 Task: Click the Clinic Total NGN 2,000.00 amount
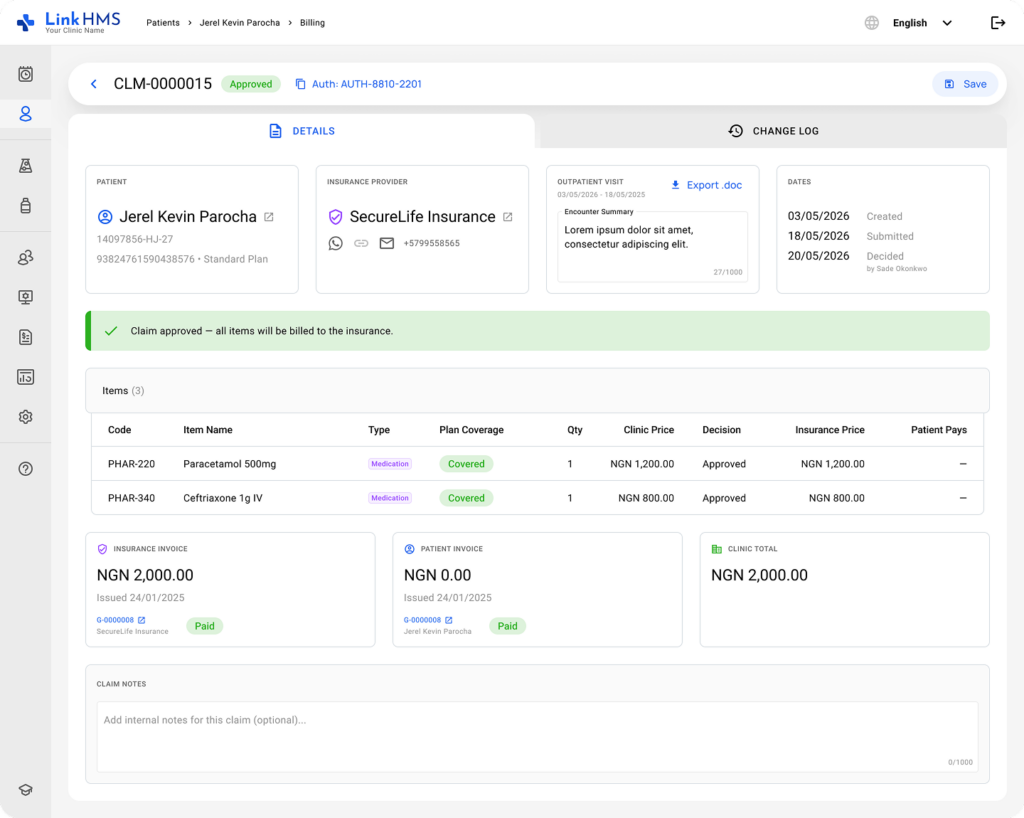pyautogui.click(x=759, y=575)
